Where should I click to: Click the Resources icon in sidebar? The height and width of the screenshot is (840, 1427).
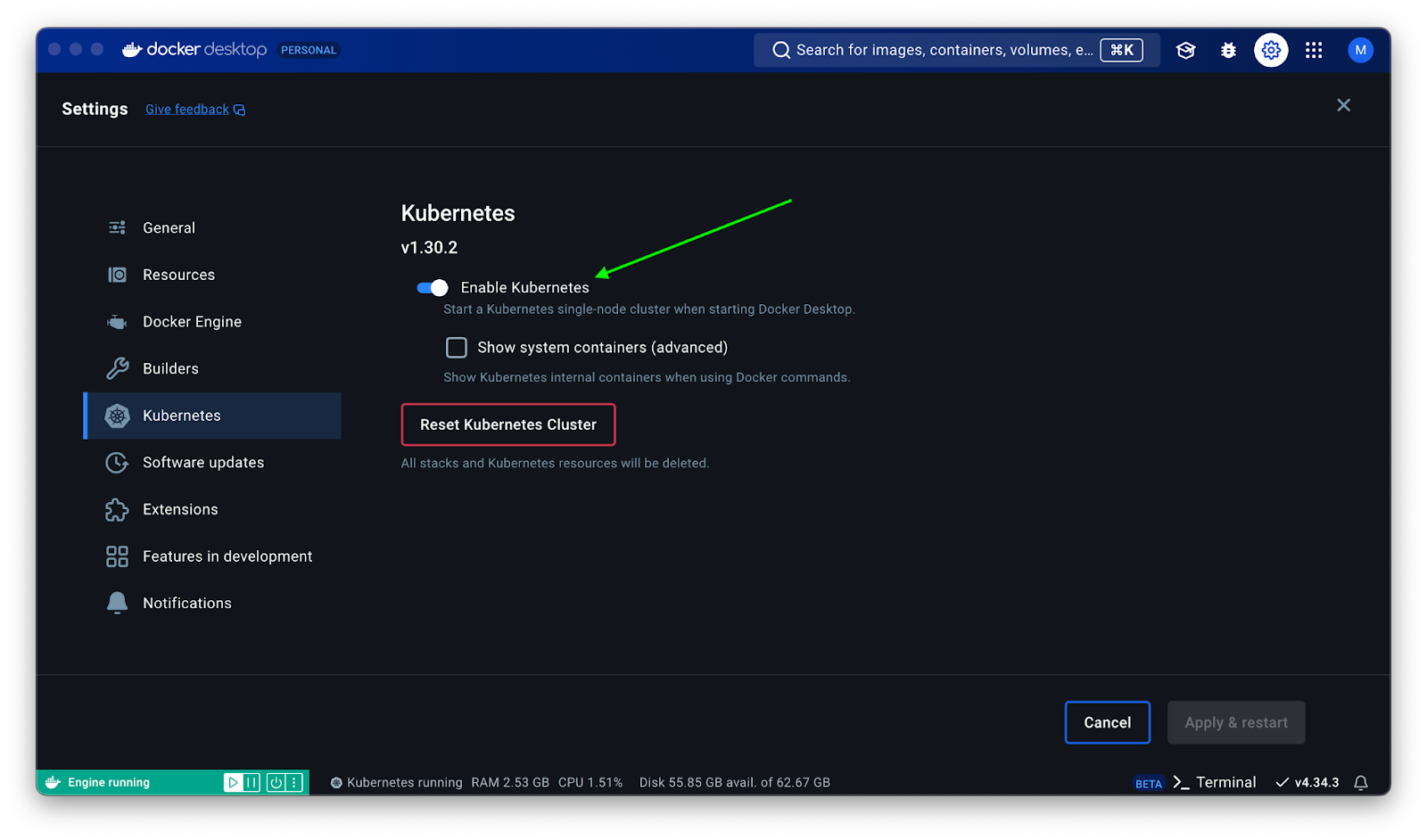pos(117,275)
